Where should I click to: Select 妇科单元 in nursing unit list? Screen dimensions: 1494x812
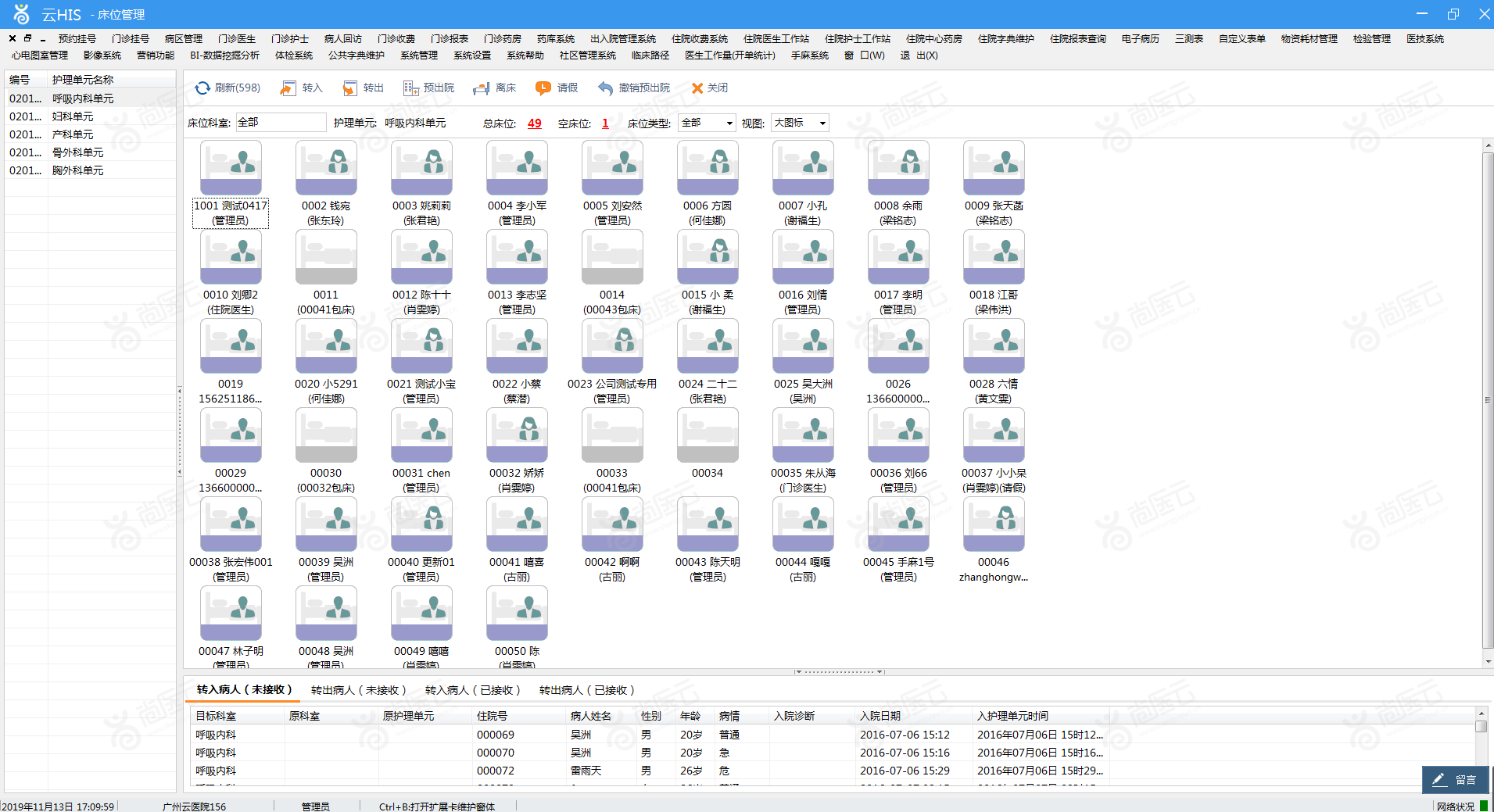[90, 116]
